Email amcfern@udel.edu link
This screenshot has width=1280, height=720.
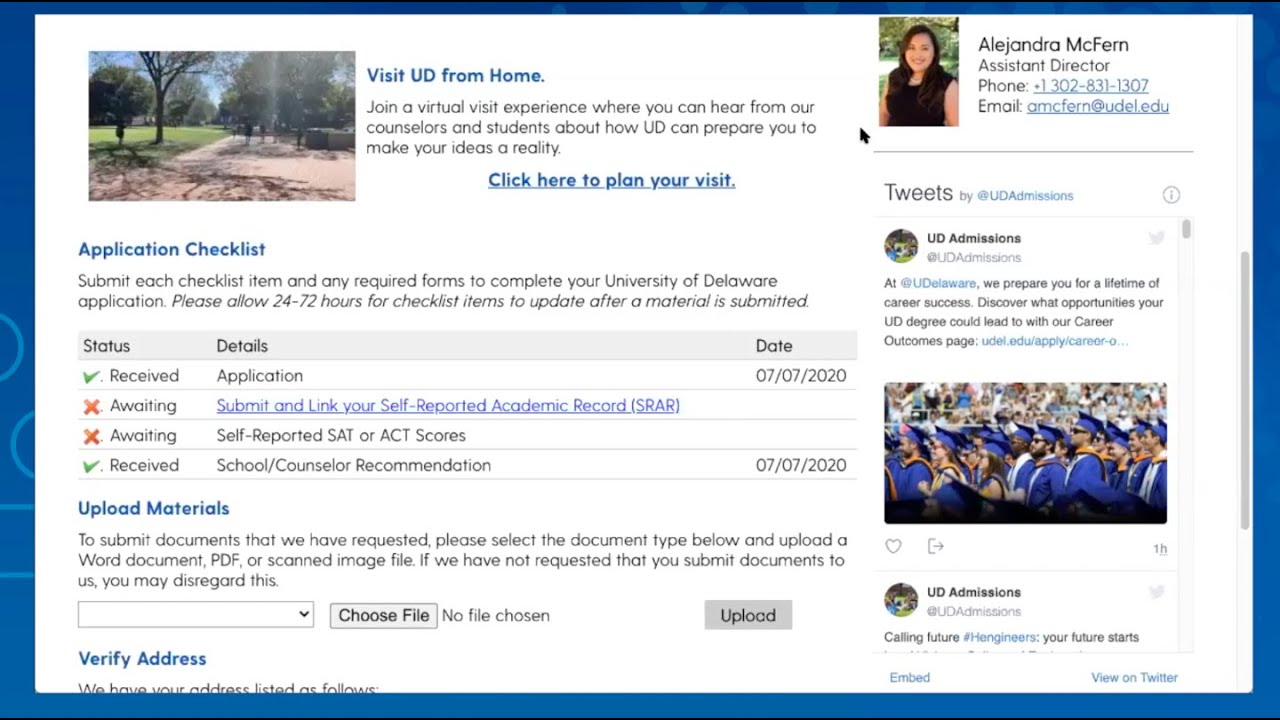pyautogui.click(x=1098, y=106)
